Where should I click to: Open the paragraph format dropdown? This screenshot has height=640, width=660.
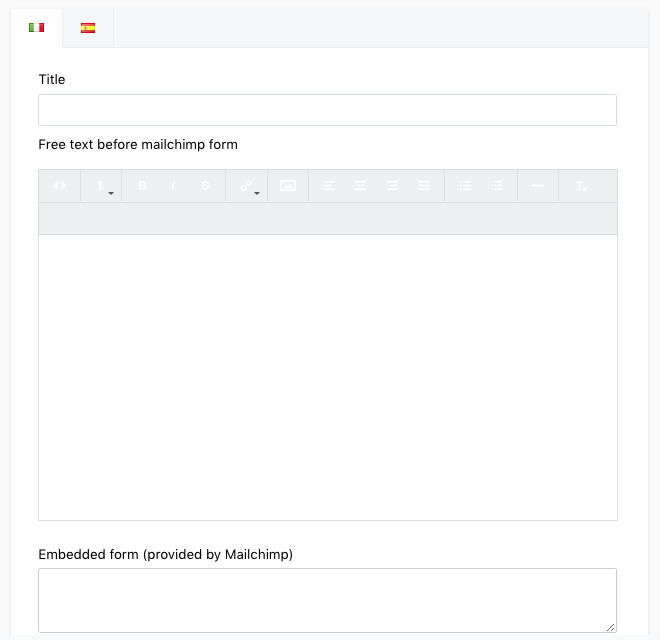102,186
